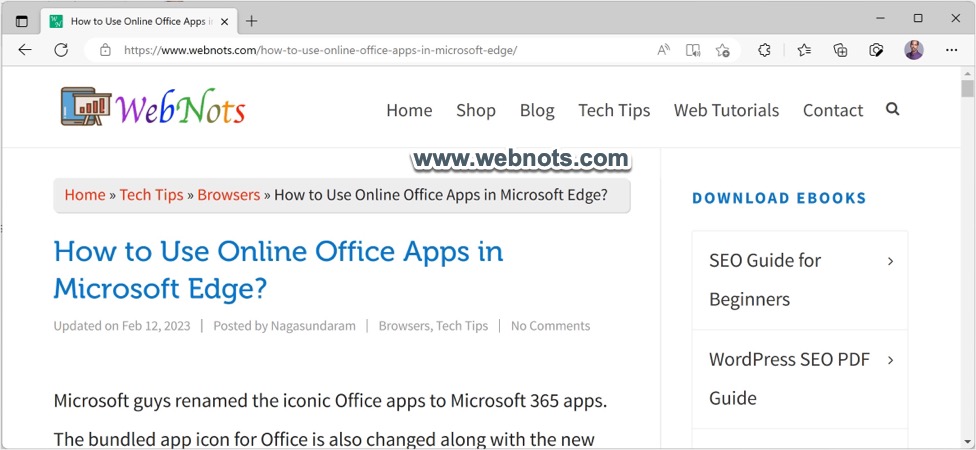Viewport: 976px width, 450px height.
Task: Click the Home breadcrumb link
Action: [x=85, y=195]
